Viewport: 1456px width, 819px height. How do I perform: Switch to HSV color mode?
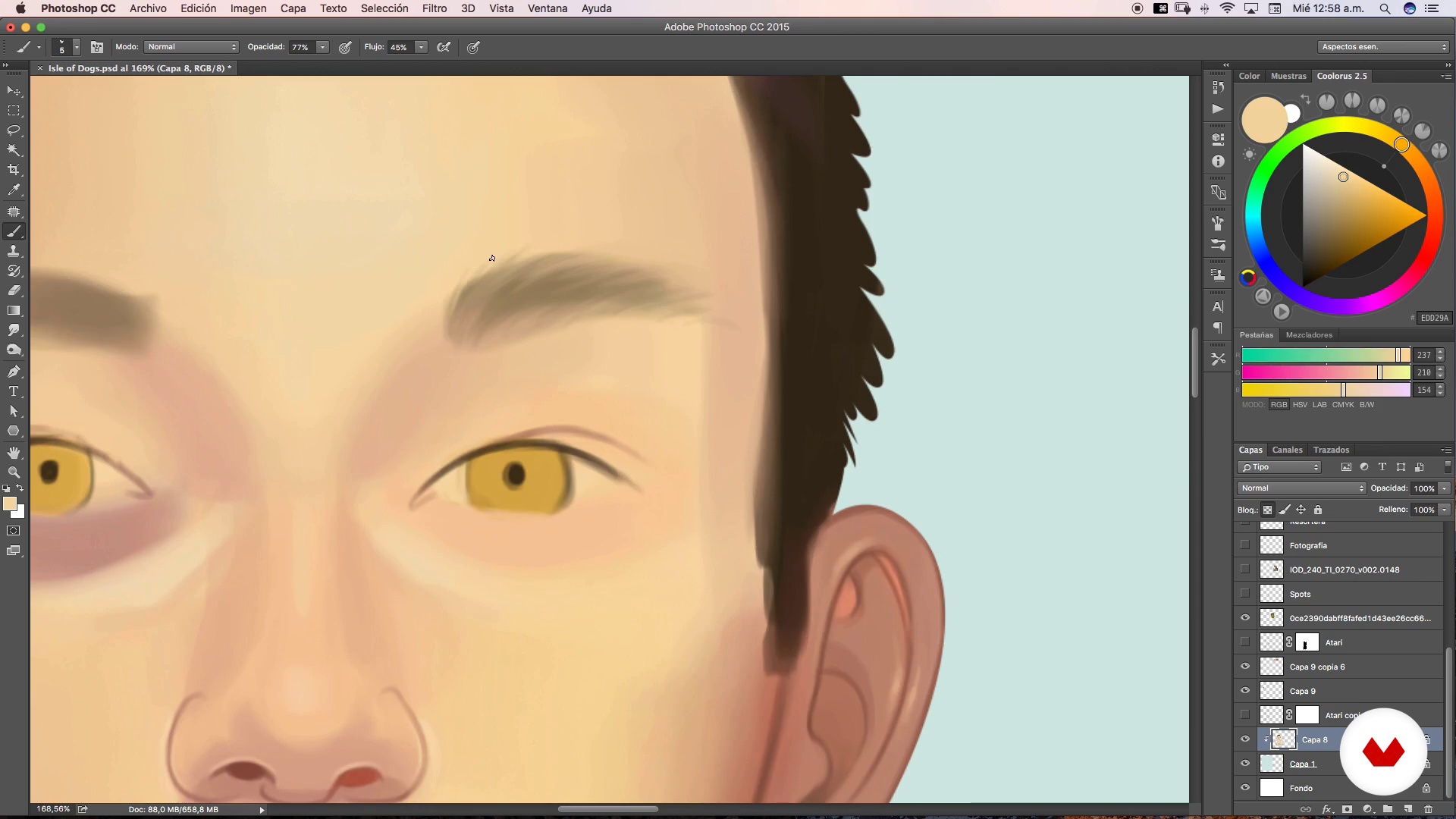click(x=1300, y=405)
